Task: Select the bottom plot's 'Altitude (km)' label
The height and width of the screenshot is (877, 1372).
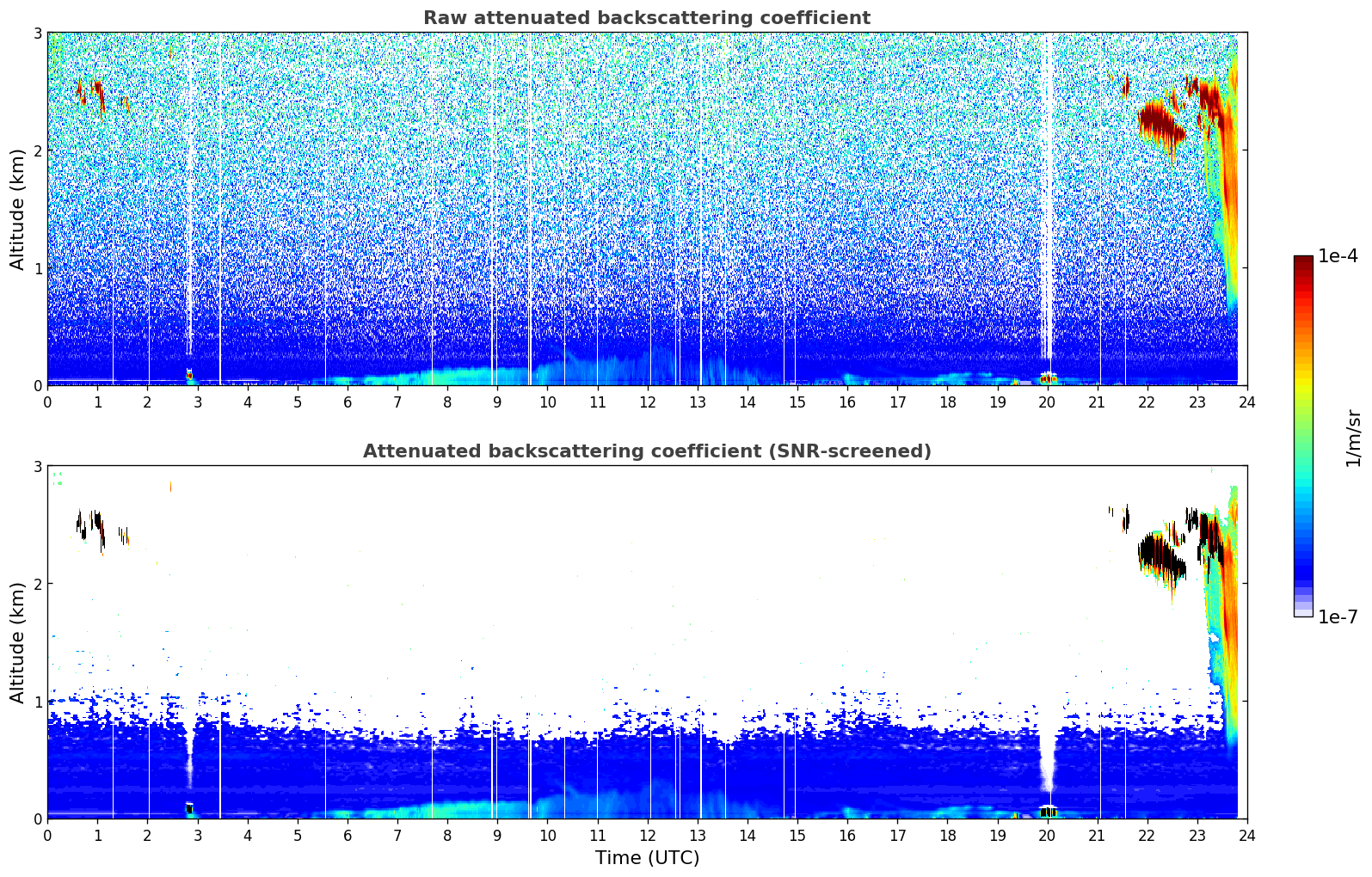Action: pyautogui.click(x=17, y=642)
